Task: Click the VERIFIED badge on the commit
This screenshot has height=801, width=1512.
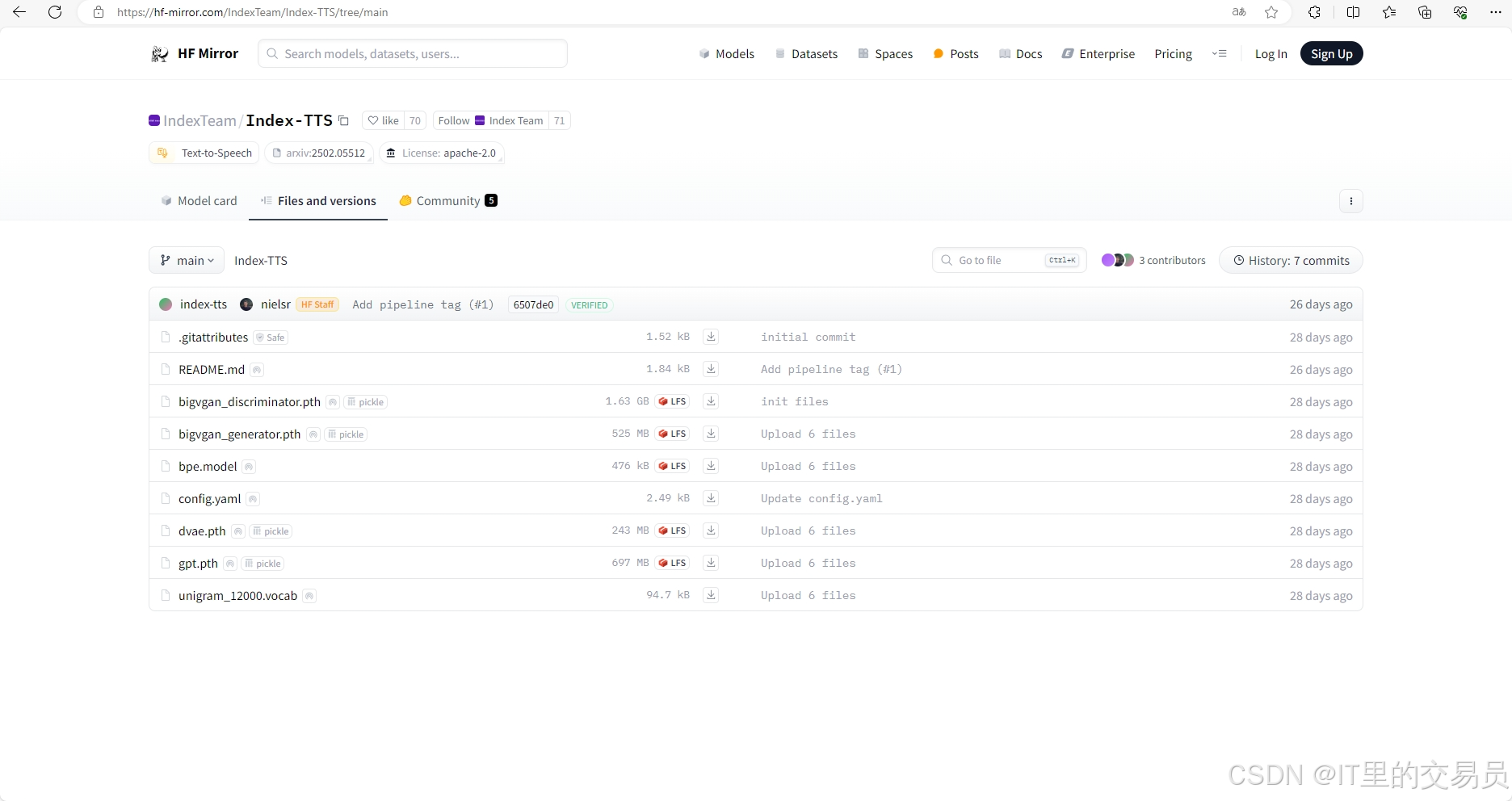Action: point(589,305)
